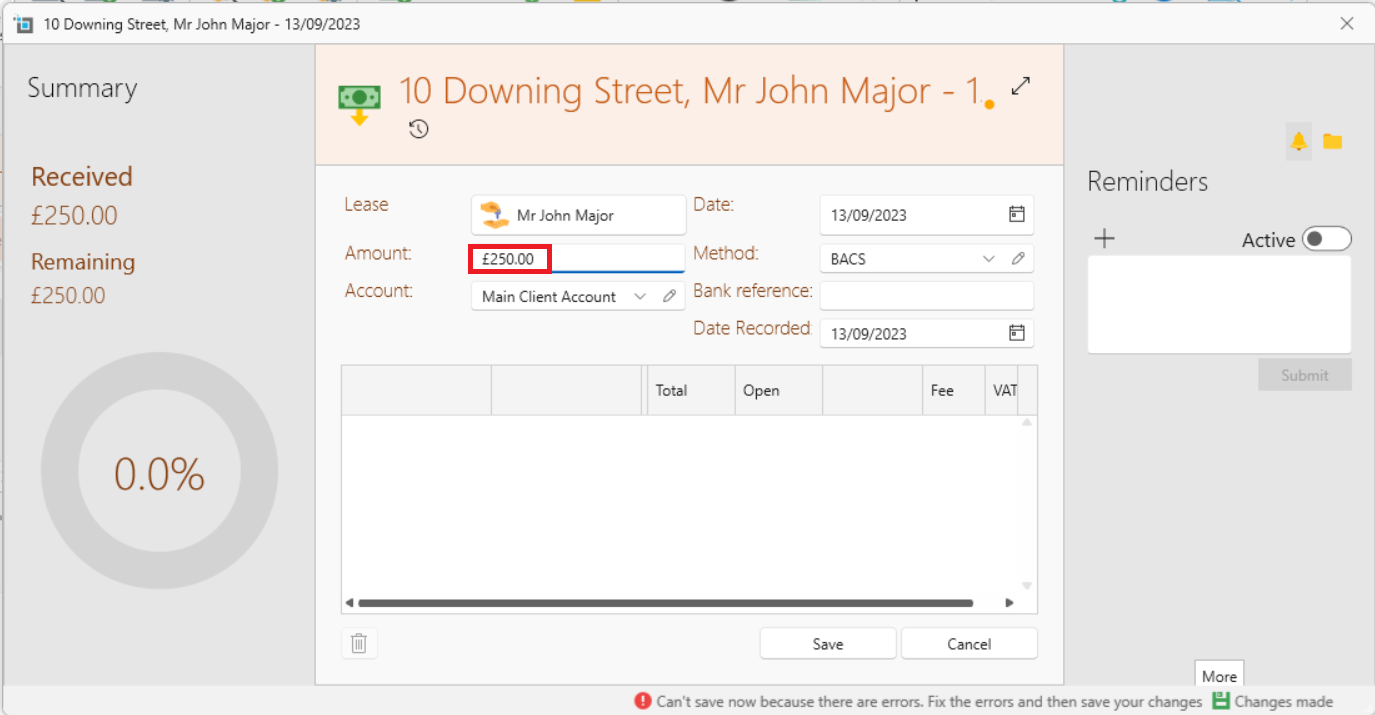1375x715 pixels.
Task: Click the app icon in title bar
Action: pyautogui.click(x=23, y=24)
